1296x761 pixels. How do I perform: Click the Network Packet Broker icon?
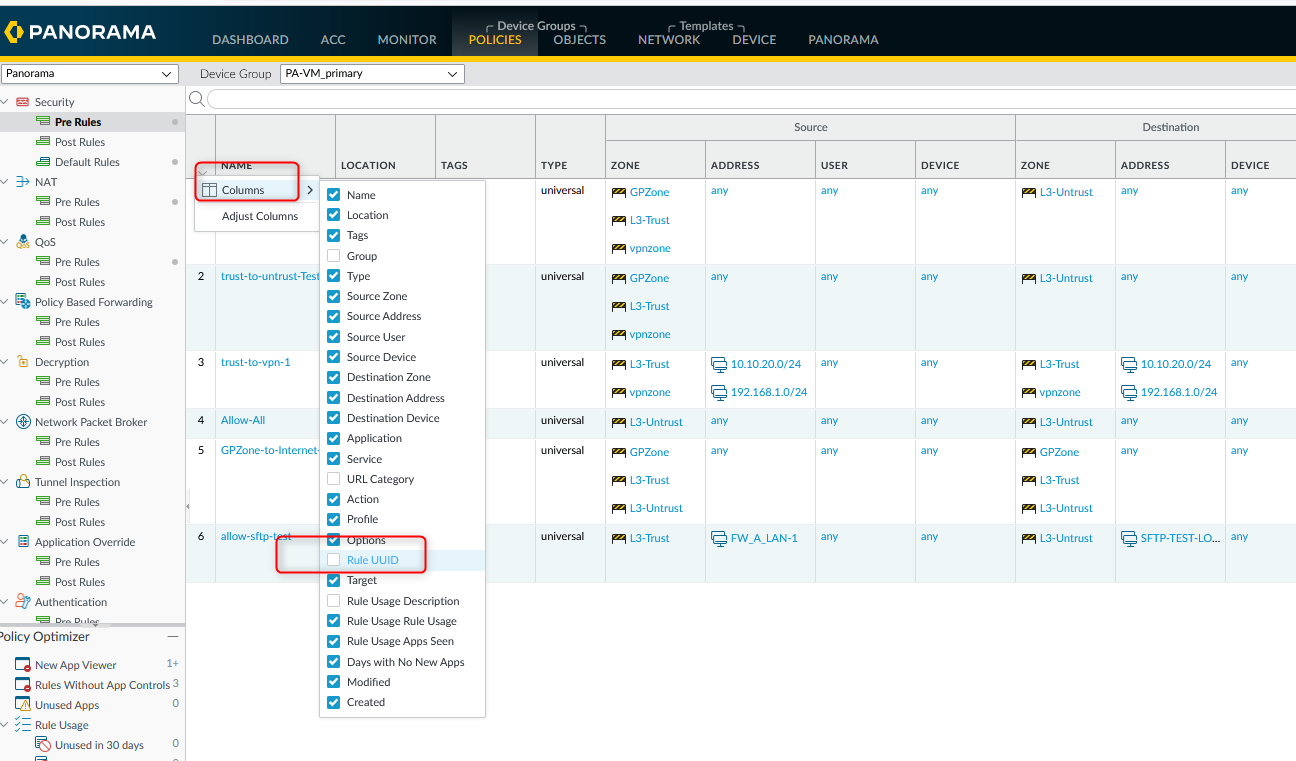click(x=23, y=422)
